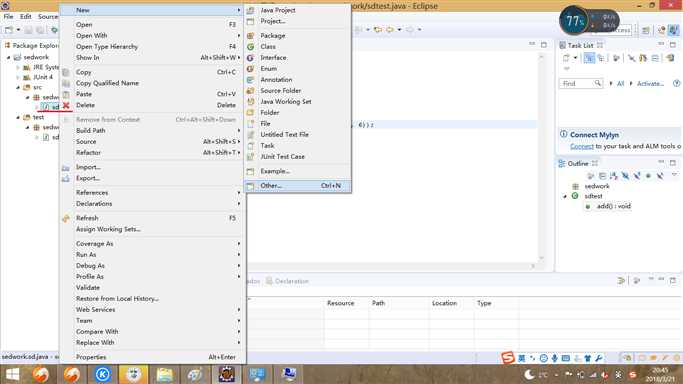
Task: Select add() : void in Outline
Action: (613, 206)
